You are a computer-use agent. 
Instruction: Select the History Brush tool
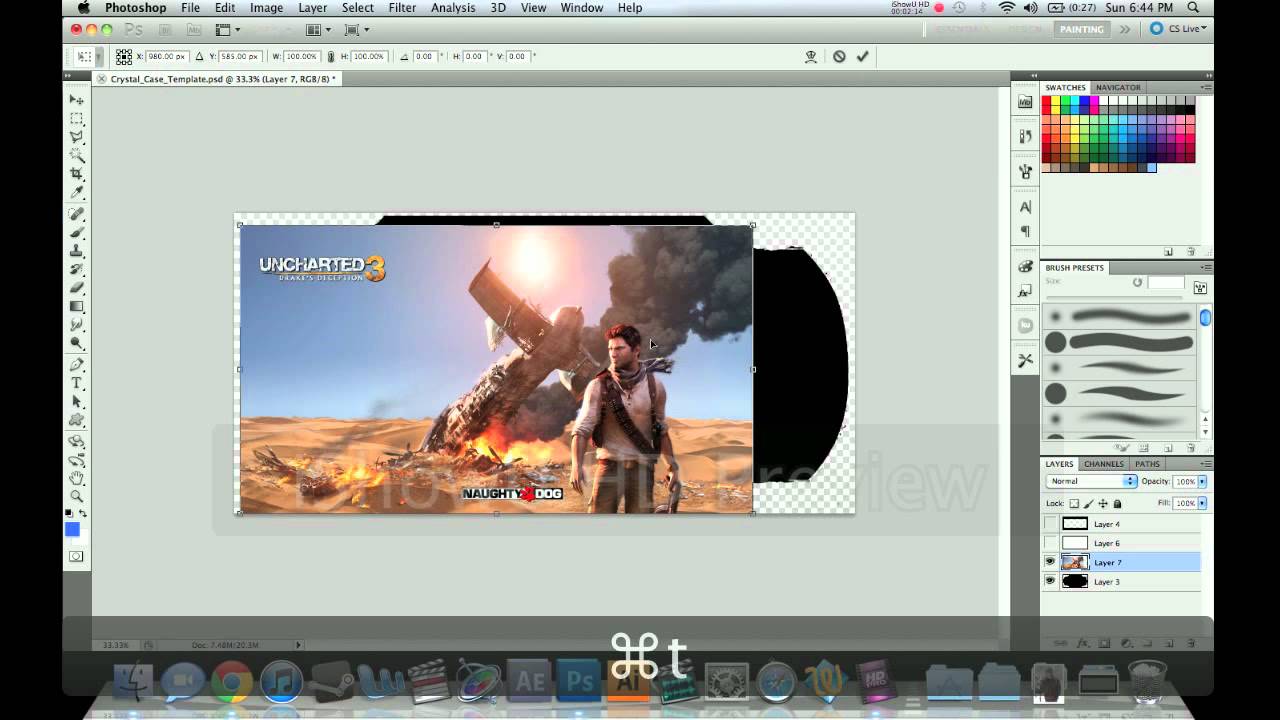[x=76, y=269]
